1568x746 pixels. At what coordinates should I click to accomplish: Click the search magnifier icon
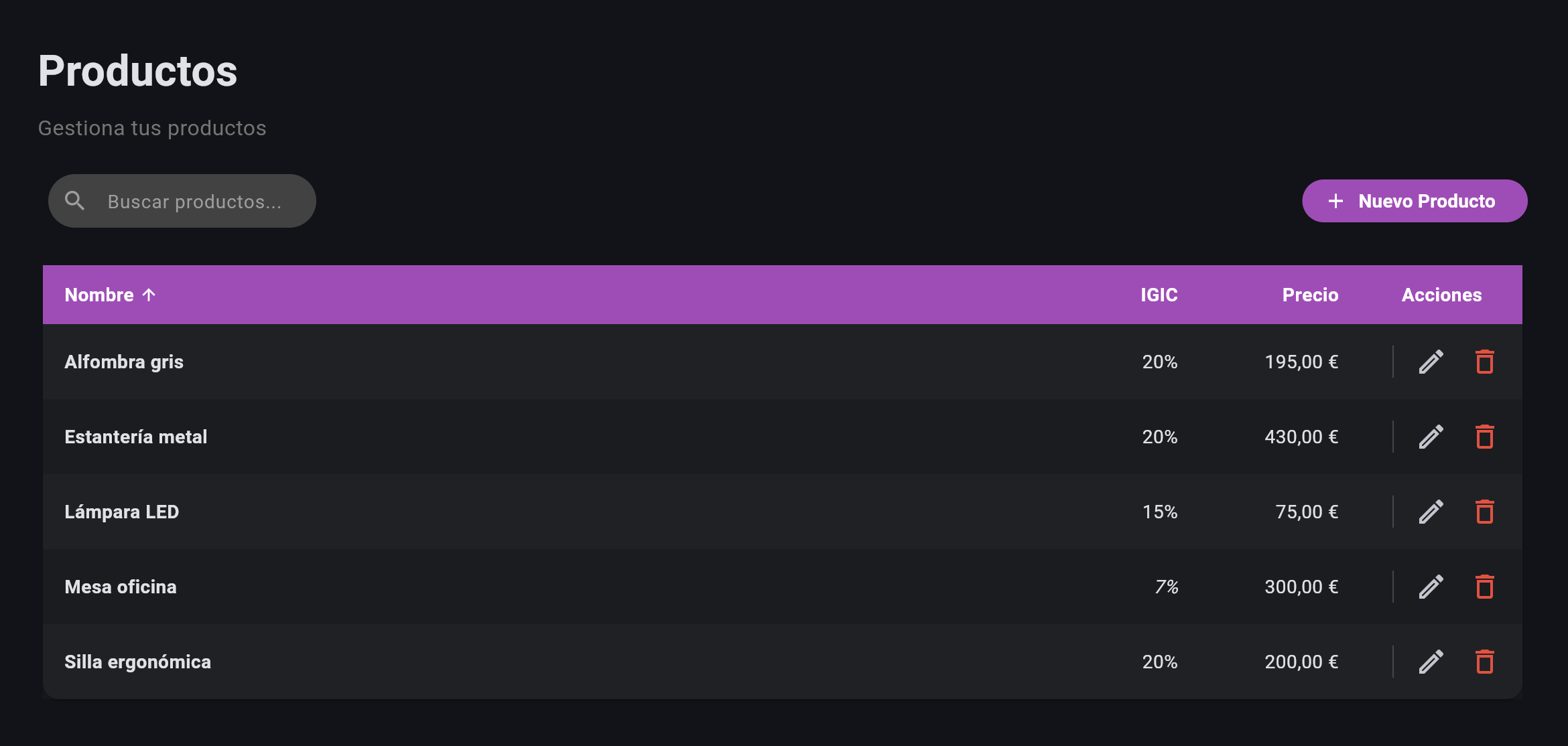coord(74,201)
